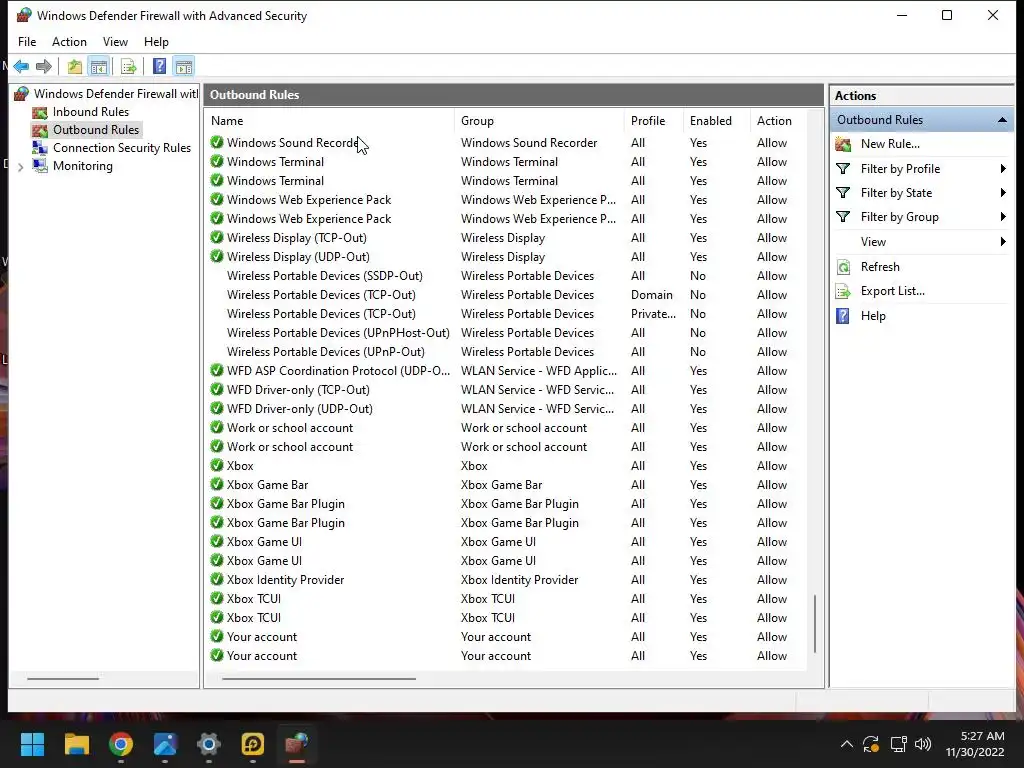Toggle the Action pane toolbar icon

coord(184,66)
